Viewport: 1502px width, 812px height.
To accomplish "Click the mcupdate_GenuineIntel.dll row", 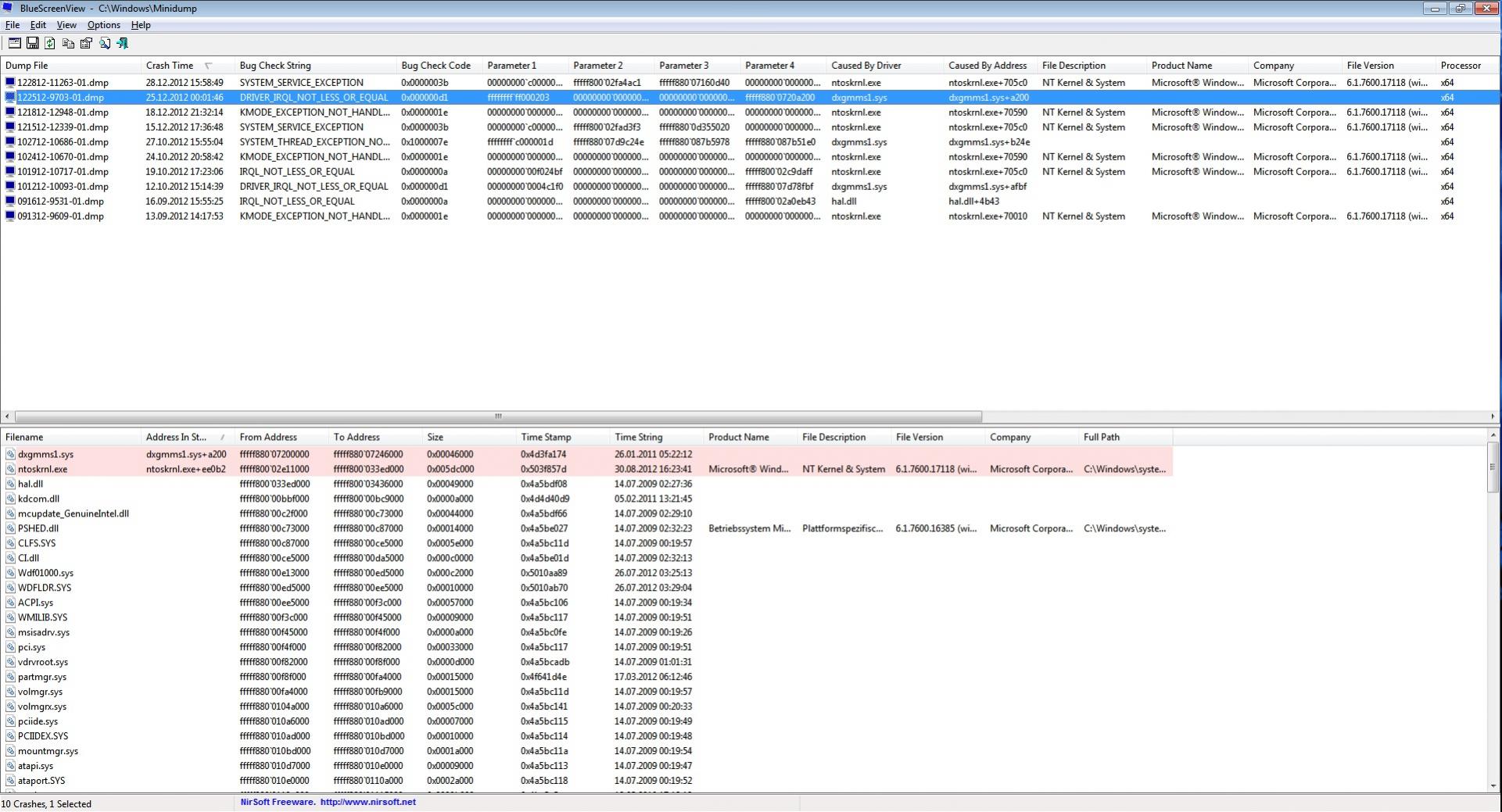I will point(586,514).
